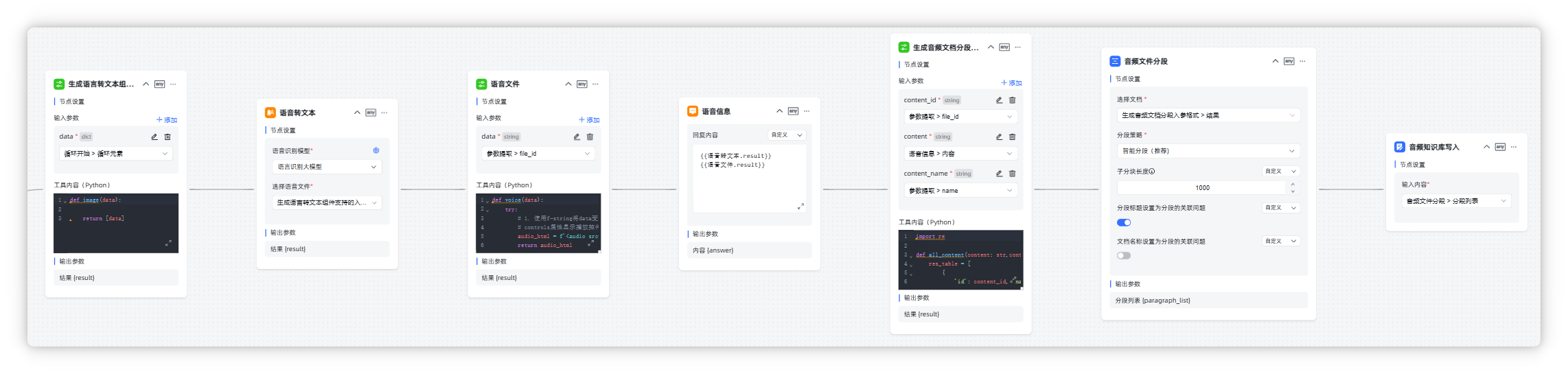Enable 文档名称设置为分段的关联问题 toggle

[x=1124, y=255]
